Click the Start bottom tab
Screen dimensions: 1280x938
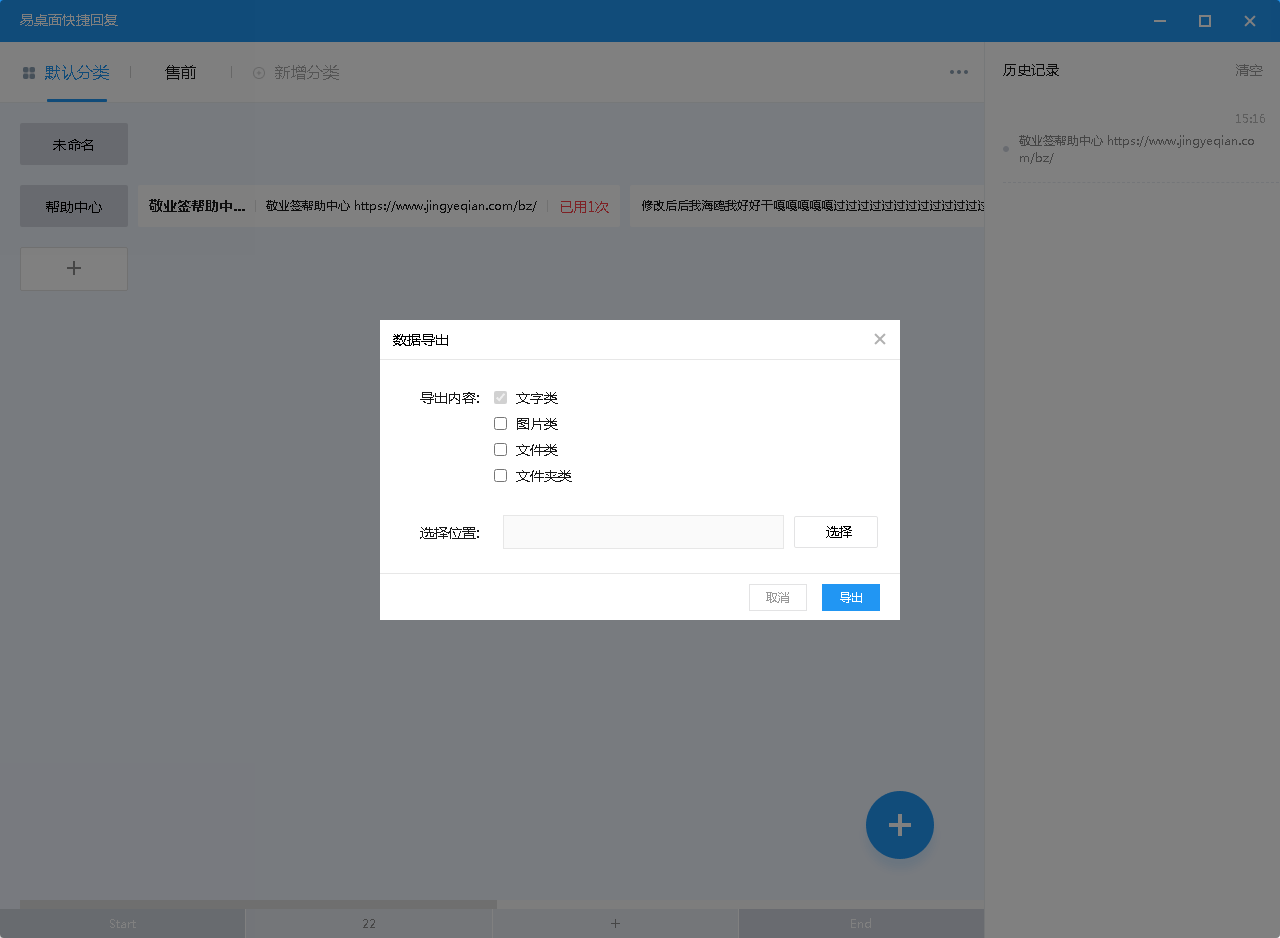[122, 923]
